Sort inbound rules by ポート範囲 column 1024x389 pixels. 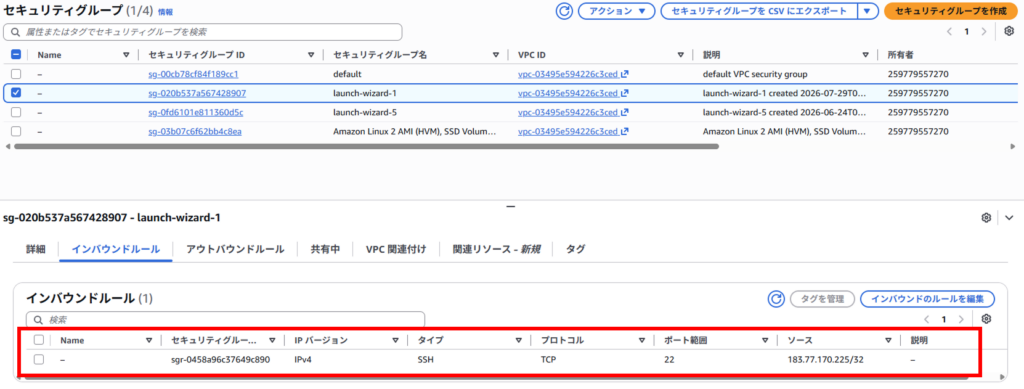pyautogui.click(x=765, y=340)
